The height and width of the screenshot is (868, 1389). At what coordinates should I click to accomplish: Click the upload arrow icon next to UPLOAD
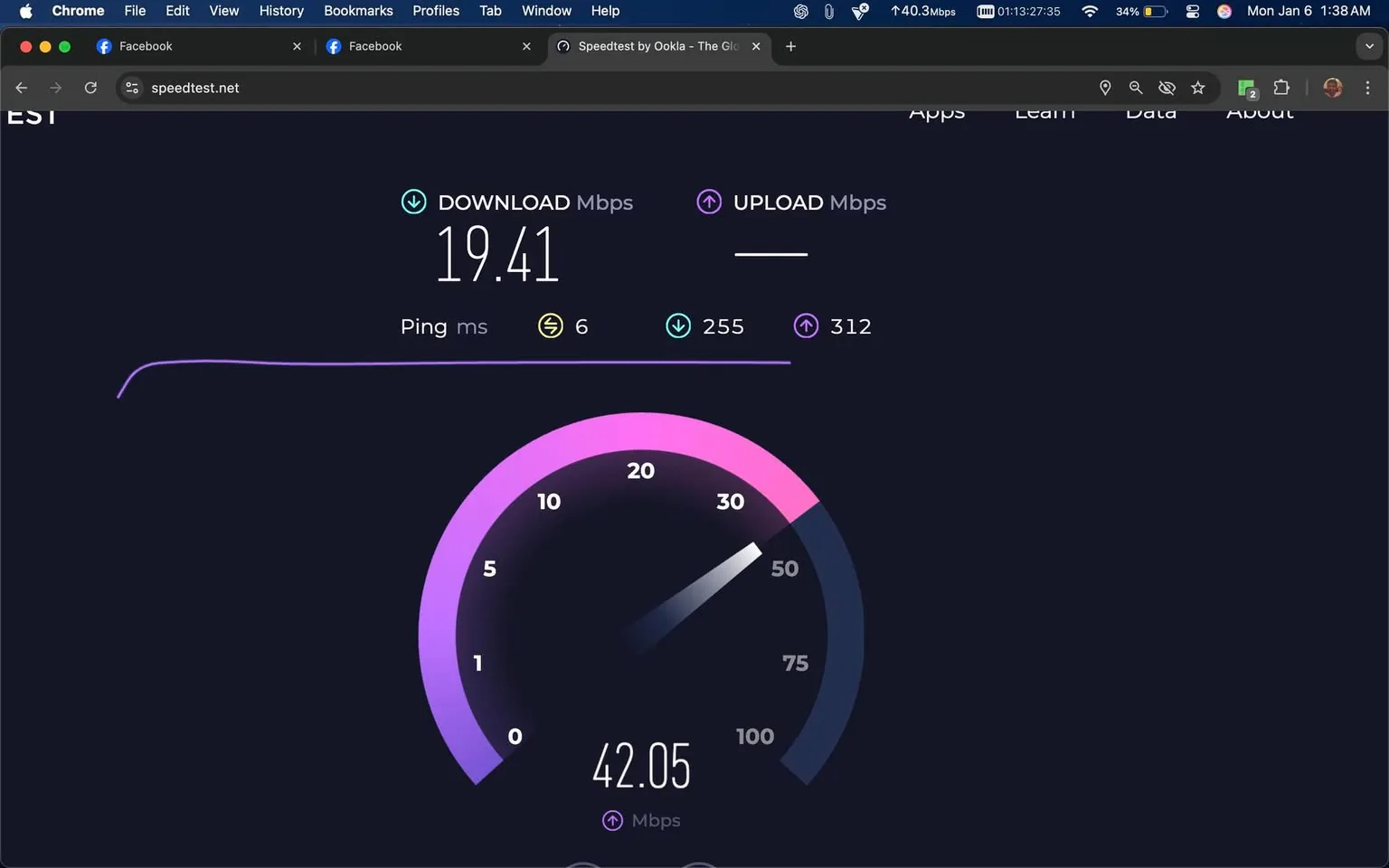coord(709,202)
